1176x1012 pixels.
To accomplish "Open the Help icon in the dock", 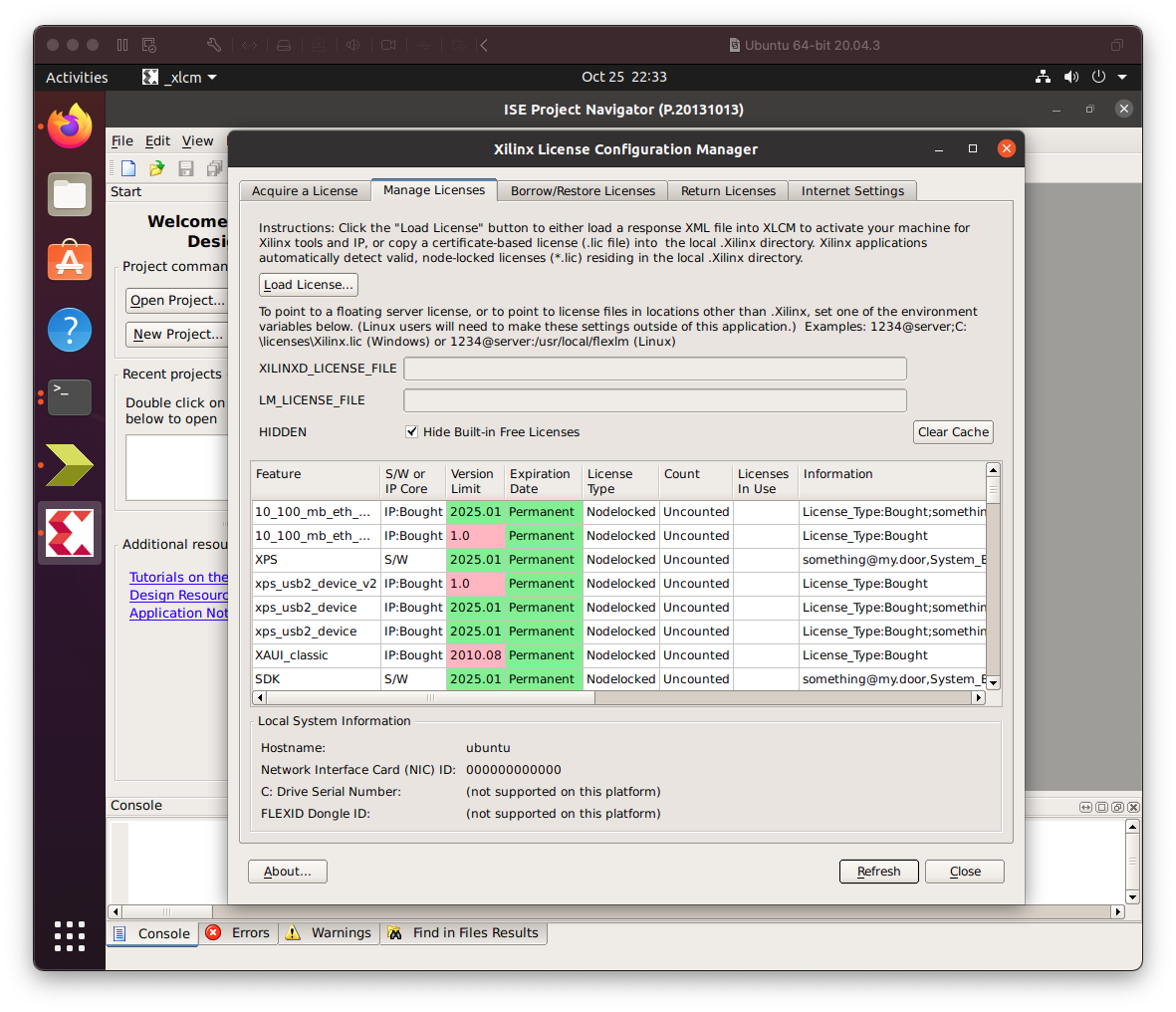I will (x=70, y=330).
